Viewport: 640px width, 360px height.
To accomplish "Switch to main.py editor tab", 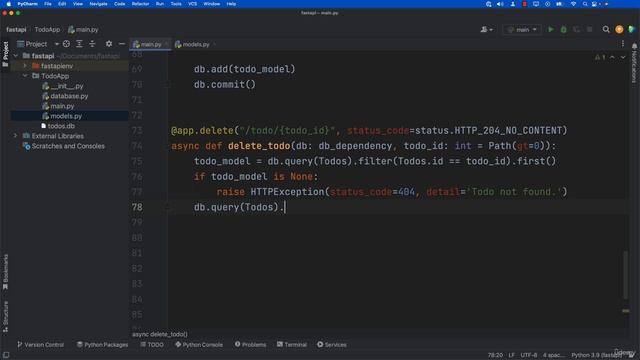I will click(150, 44).
